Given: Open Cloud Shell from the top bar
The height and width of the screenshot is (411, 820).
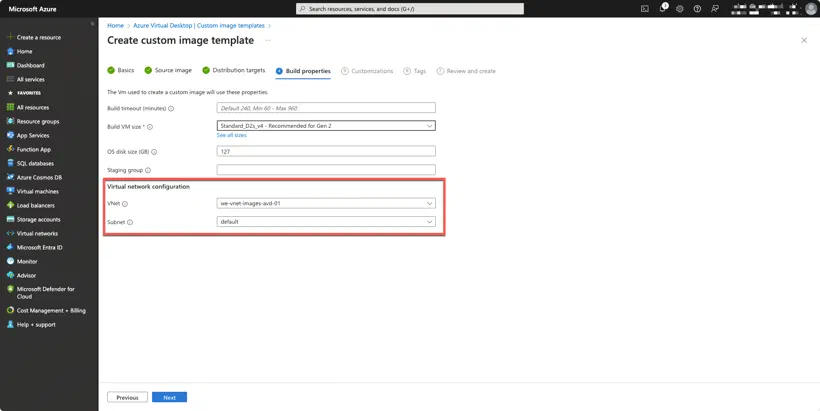Looking at the screenshot, I should pyautogui.click(x=645, y=9).
